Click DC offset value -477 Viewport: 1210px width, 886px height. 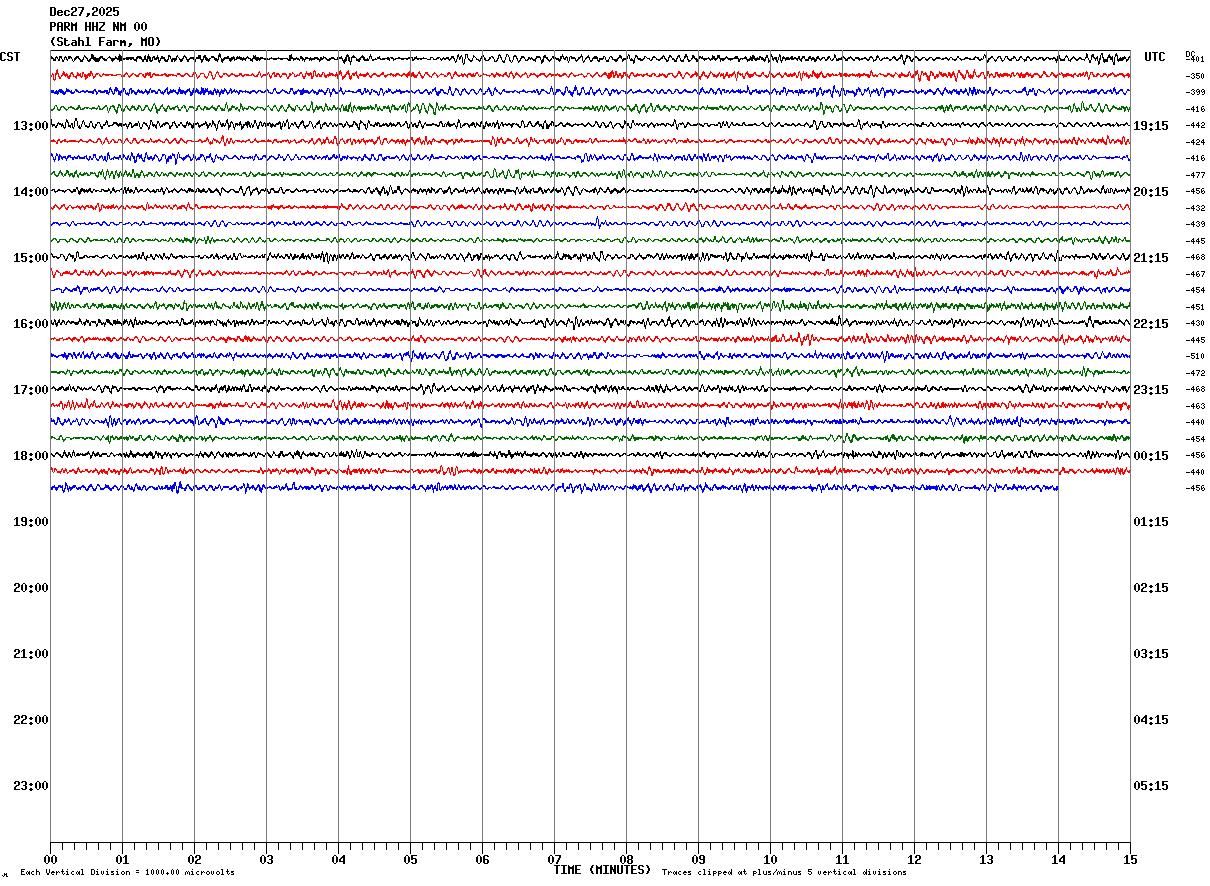[x=1195, y=175]
